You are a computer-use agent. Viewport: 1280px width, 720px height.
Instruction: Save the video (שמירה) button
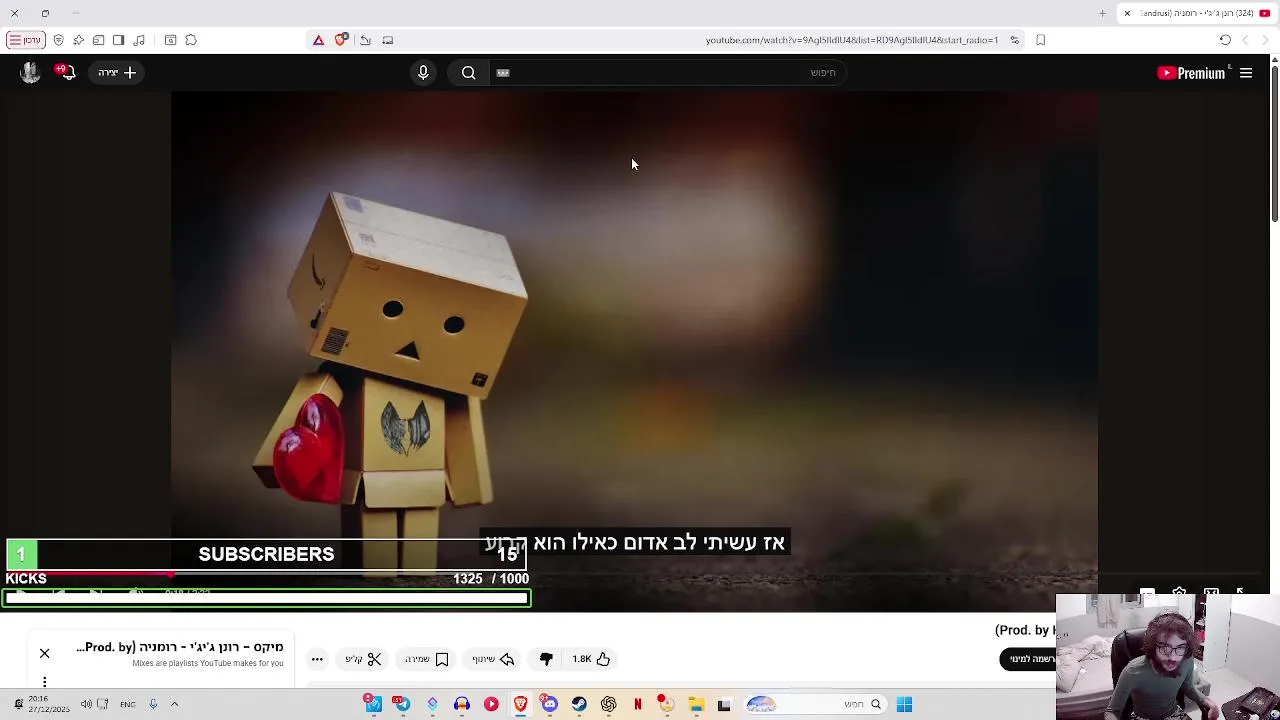pyautogui.click(x=427, y=659)
